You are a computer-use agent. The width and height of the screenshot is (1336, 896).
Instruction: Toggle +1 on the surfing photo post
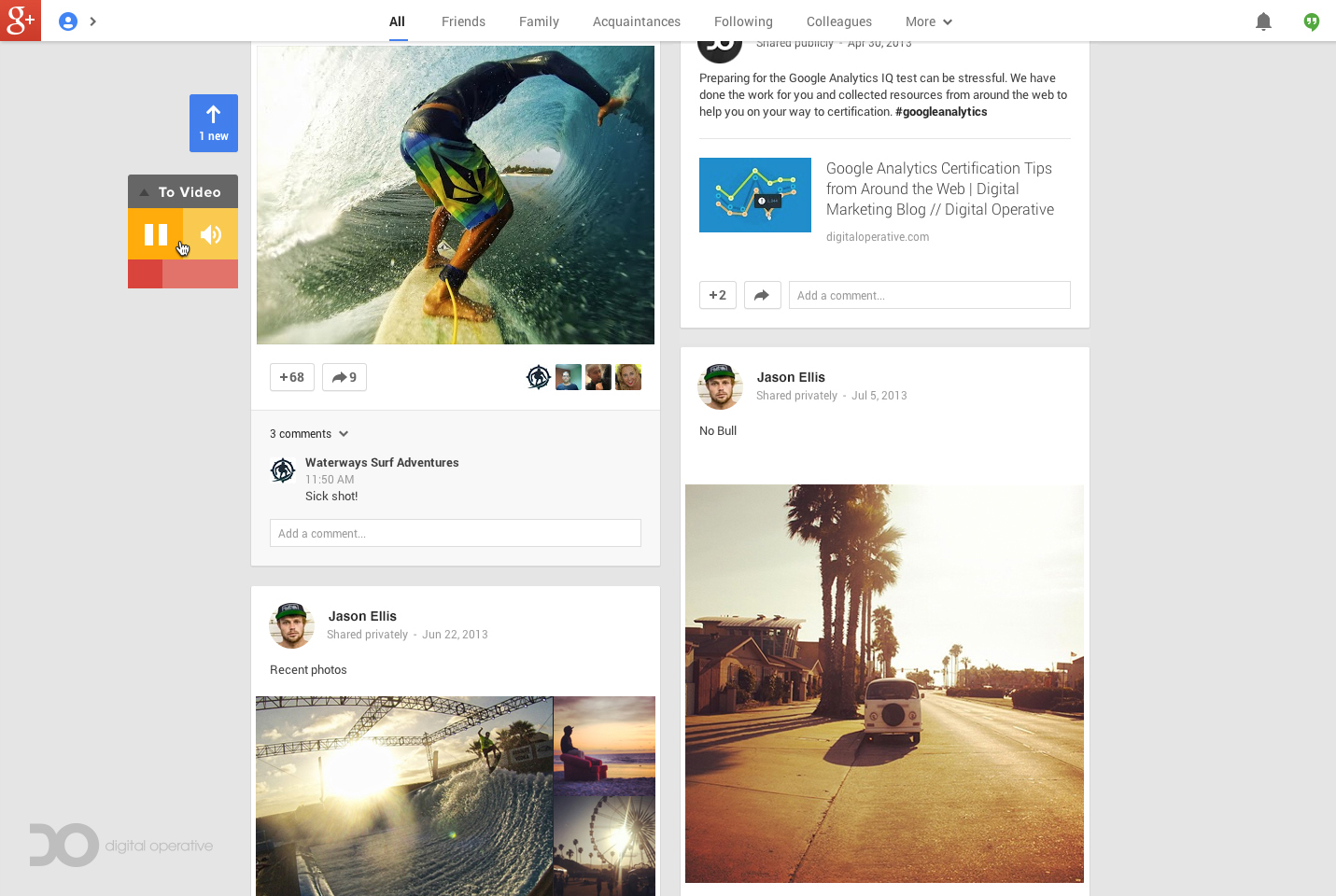tap(292, 377)
